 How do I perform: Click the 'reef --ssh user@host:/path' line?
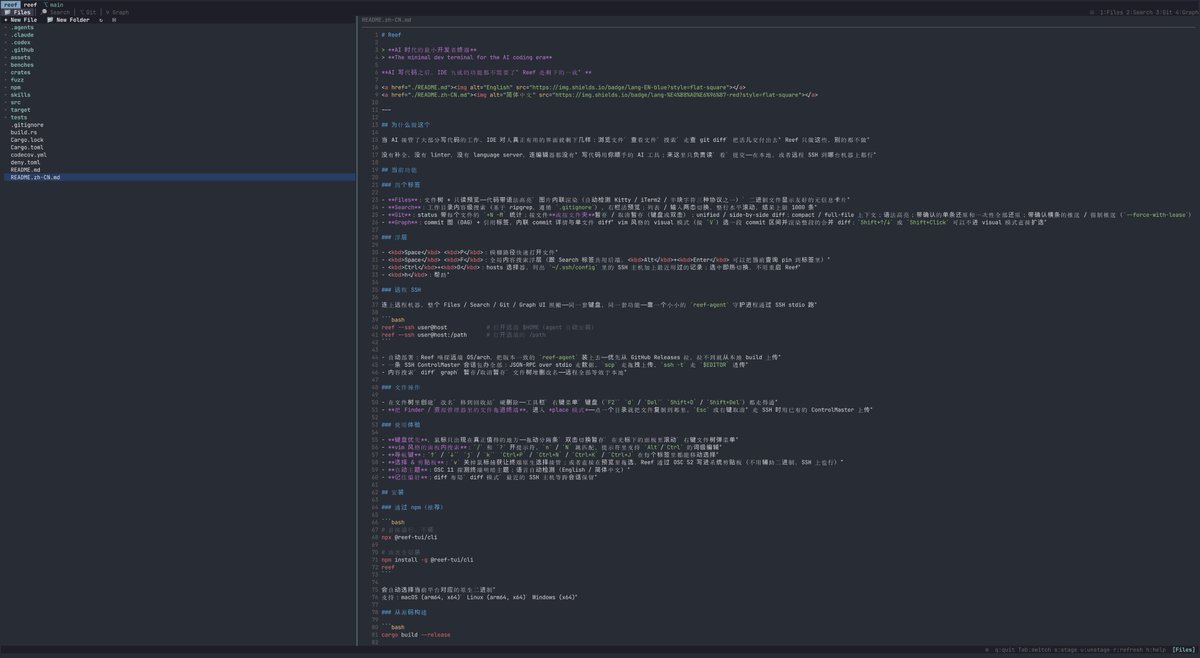point(422,335)
